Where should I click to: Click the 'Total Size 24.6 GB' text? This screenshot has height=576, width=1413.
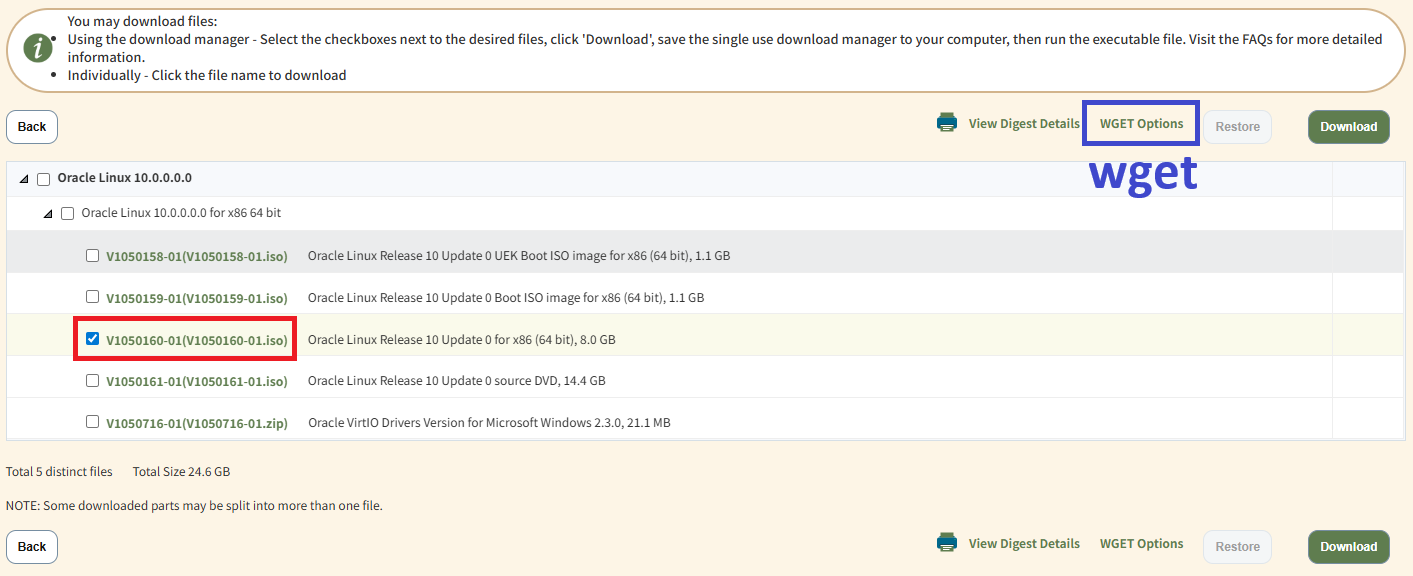pyautogui.click(x=181, y=471)
